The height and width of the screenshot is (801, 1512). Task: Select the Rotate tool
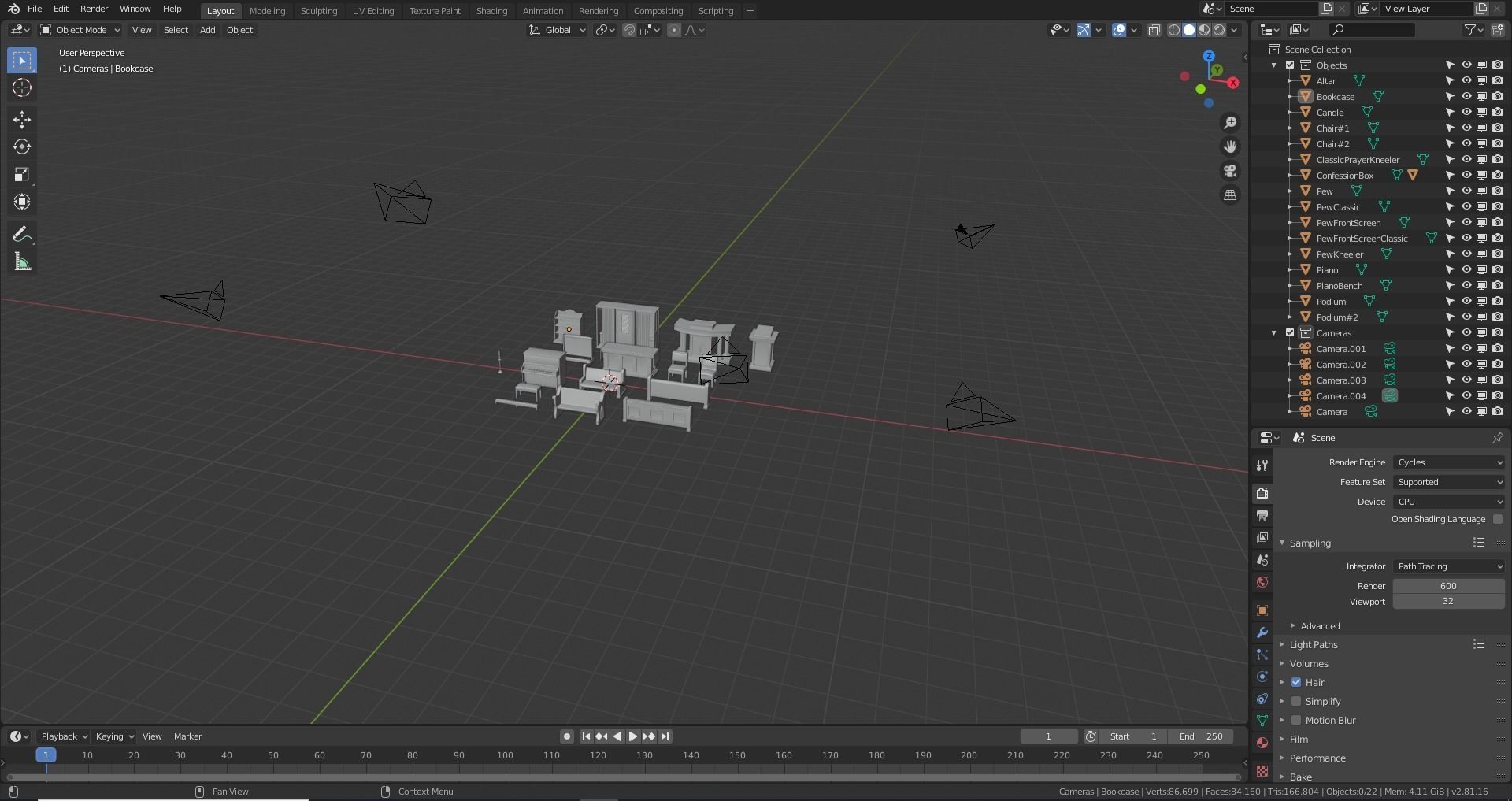(22, 146)
